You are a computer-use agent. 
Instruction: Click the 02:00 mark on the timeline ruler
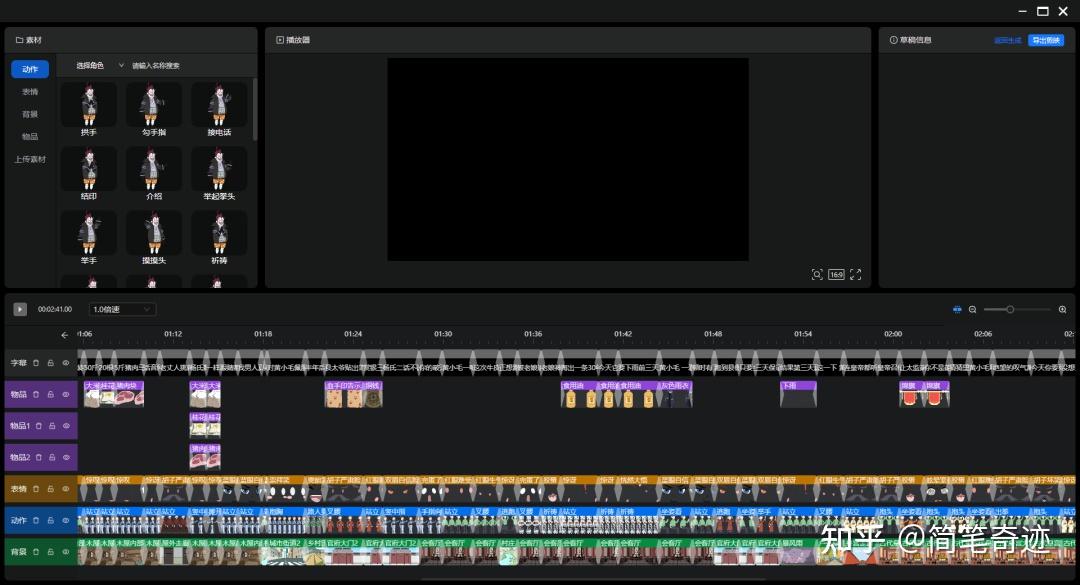893,334
